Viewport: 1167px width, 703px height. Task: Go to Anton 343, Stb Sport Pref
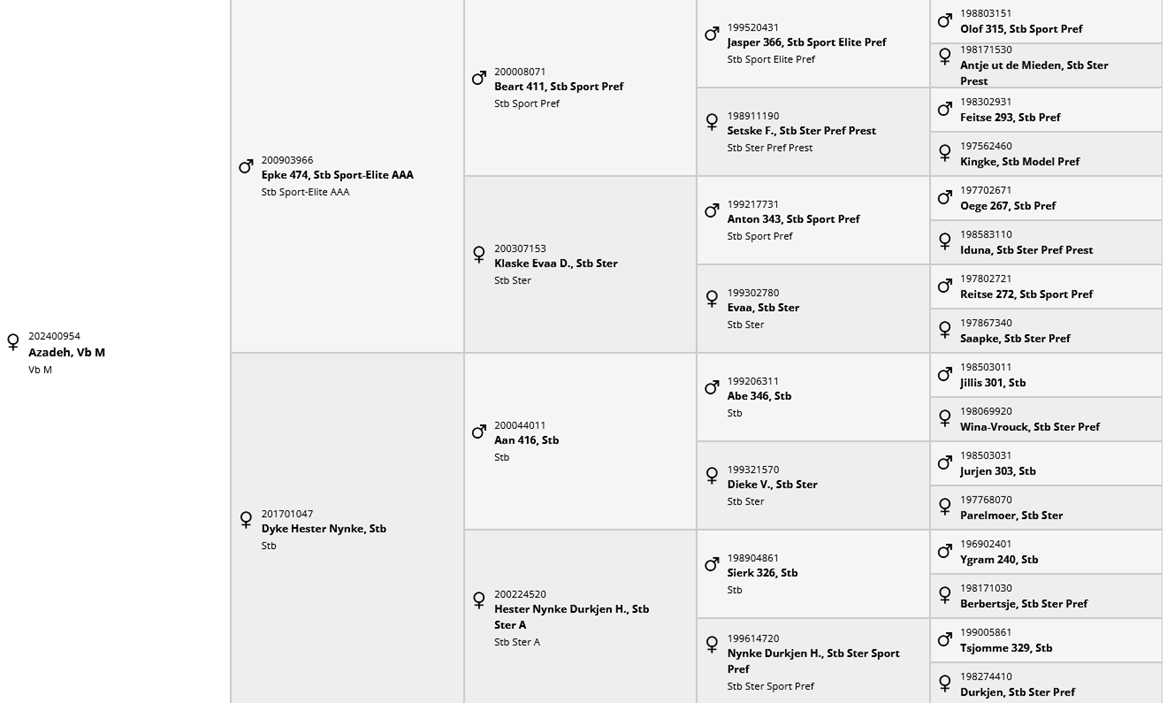click(793, 219)
